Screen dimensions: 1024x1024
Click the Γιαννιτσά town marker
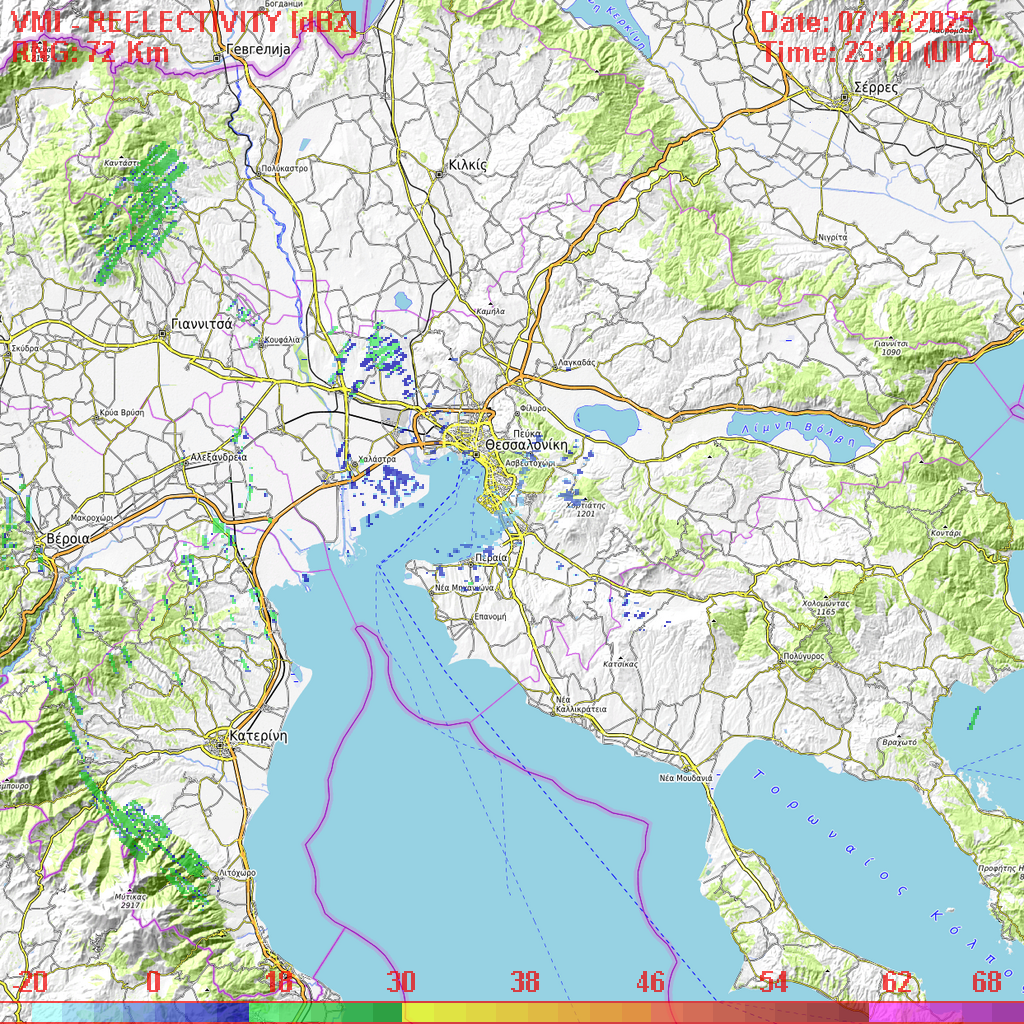(x=163, y=334)
